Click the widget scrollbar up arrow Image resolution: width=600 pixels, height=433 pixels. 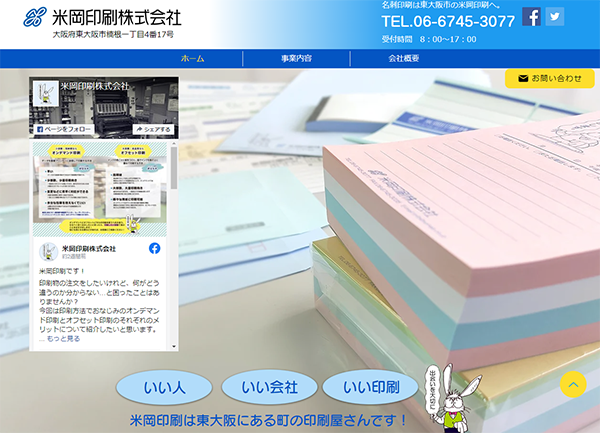[x=174, y=144]
